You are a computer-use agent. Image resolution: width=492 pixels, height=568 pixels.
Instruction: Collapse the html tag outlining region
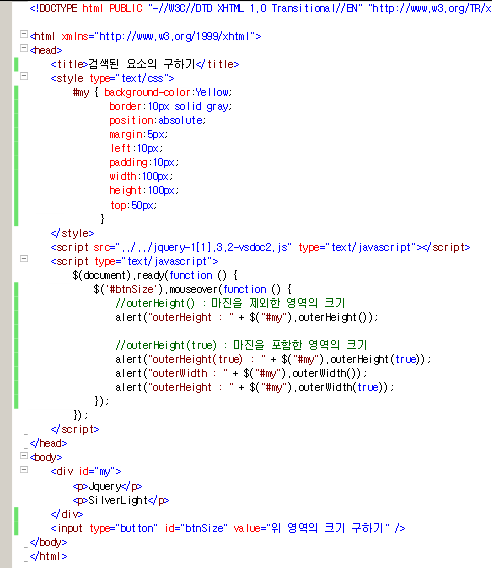pyautogui.click(x=24, y=34)
